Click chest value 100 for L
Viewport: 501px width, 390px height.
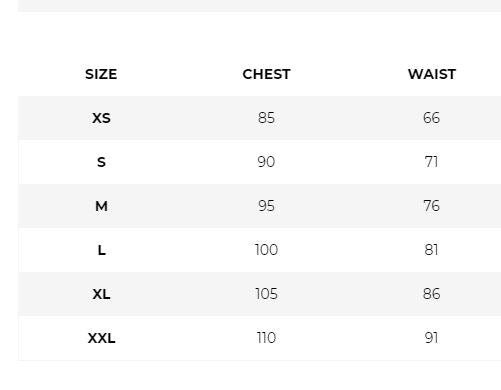pos(266,250)
